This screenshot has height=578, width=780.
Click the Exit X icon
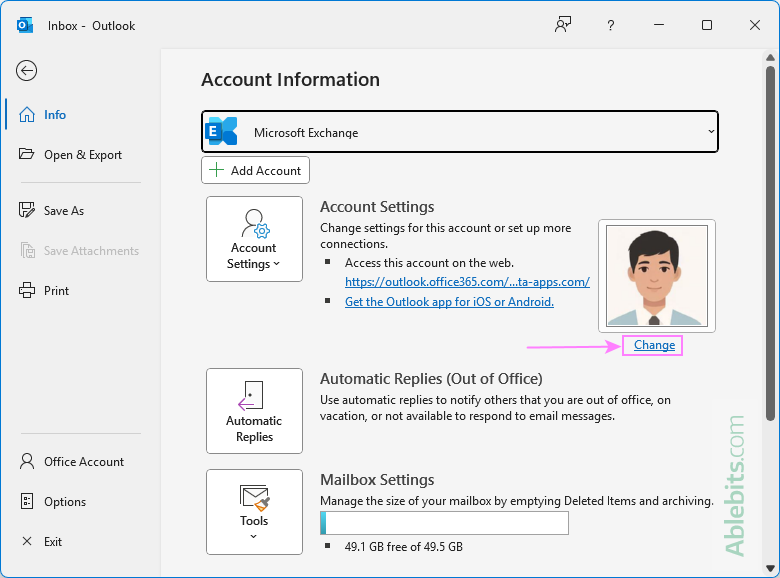(27, 541)
